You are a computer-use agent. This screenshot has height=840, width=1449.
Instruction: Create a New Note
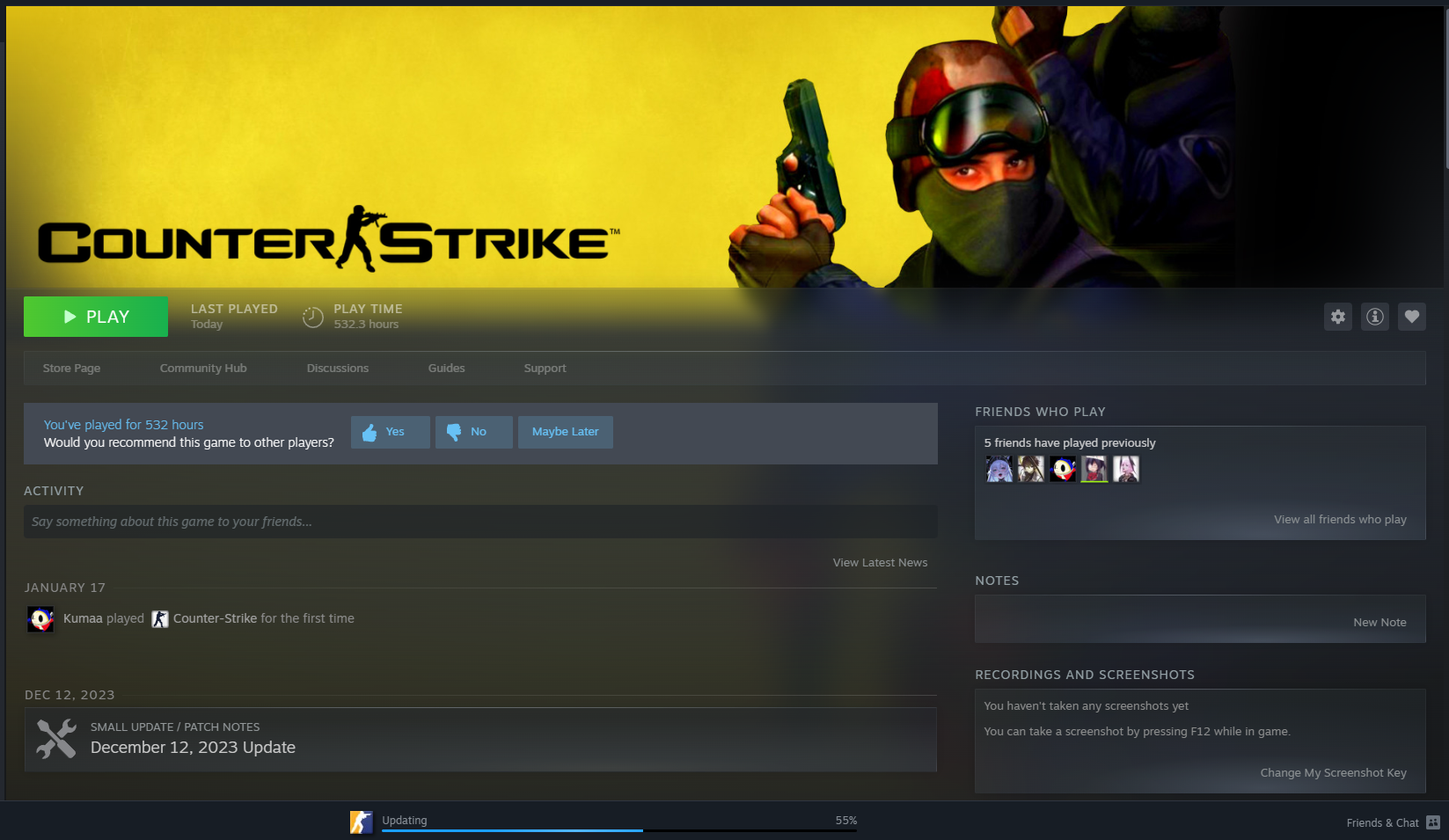[1379, 622]
